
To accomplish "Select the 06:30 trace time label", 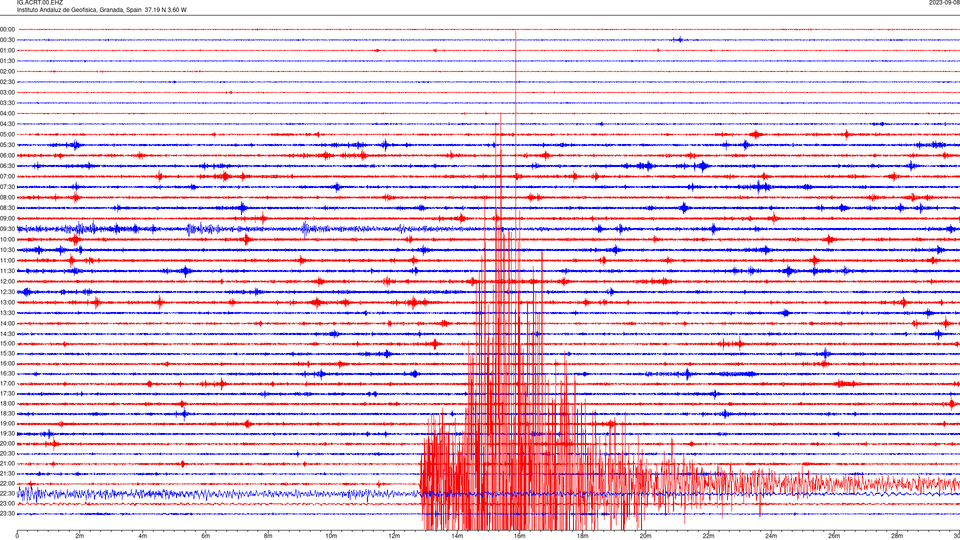I will tap(7, 166).
